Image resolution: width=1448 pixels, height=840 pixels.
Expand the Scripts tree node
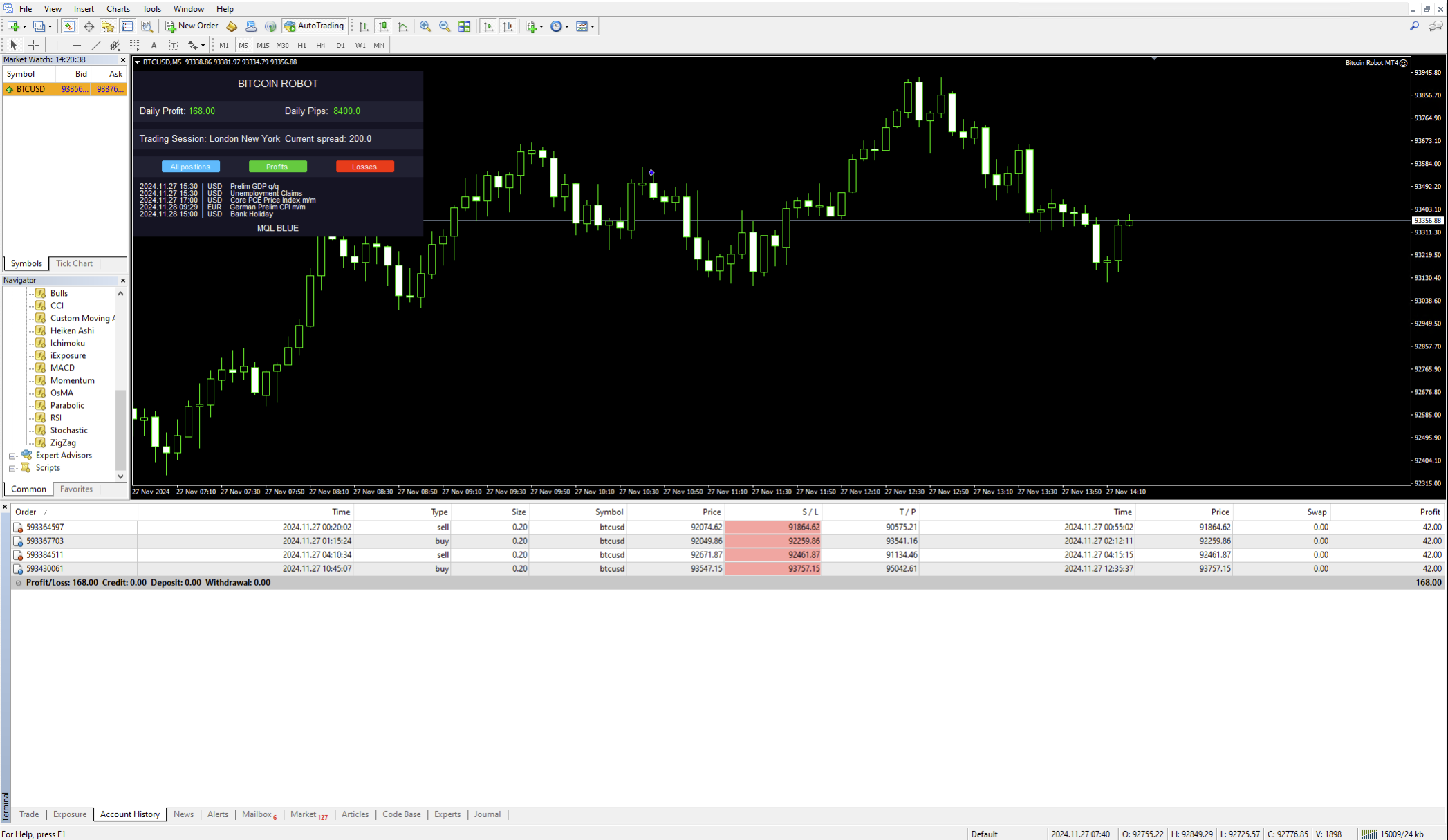pyautogui.click(x=12, y=468)
